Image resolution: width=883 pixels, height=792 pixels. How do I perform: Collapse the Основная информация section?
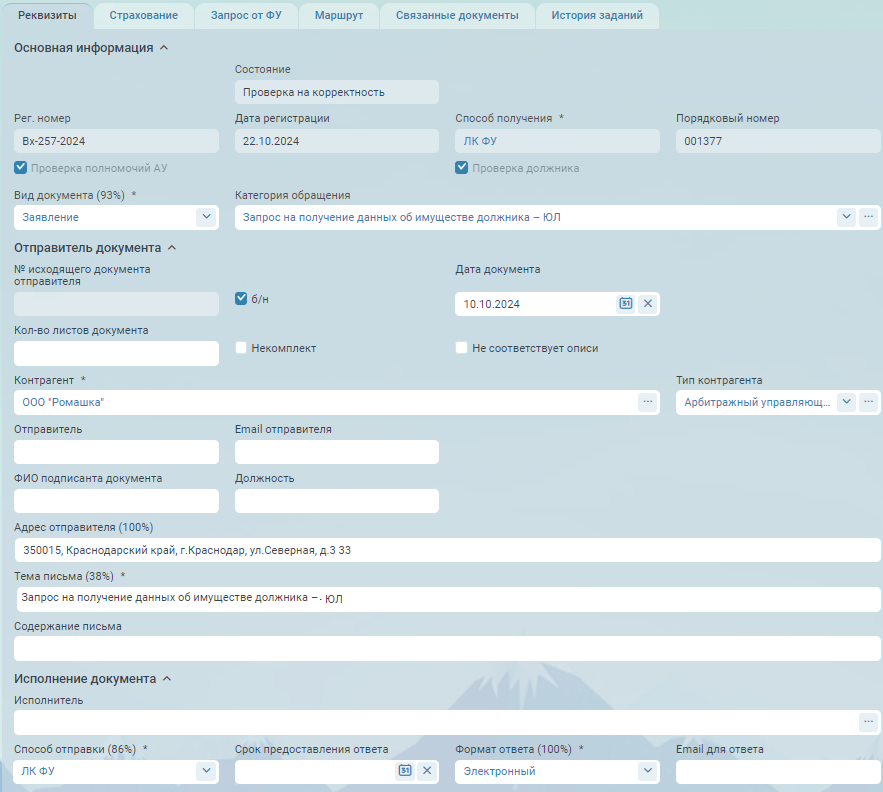164,48
